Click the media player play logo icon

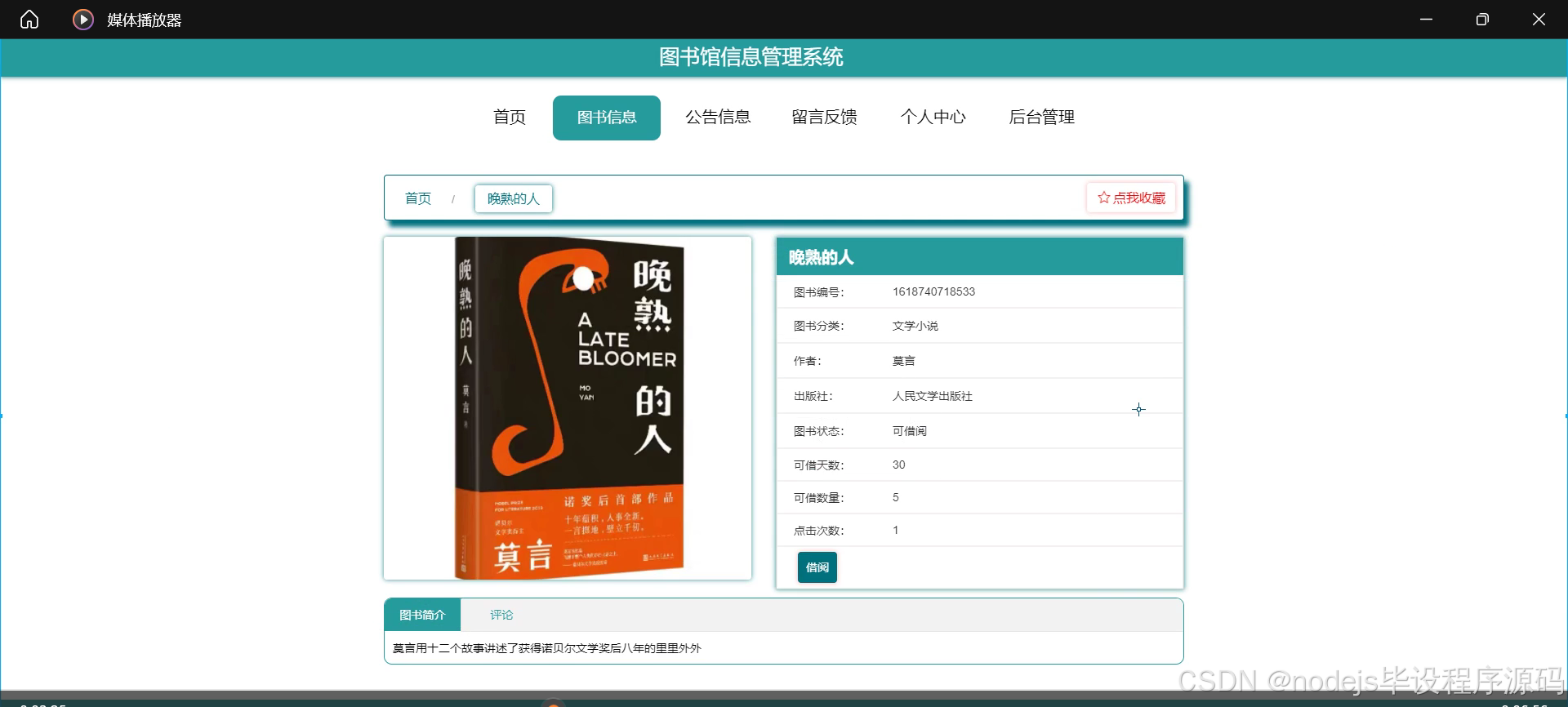click(x=82, y=20)
